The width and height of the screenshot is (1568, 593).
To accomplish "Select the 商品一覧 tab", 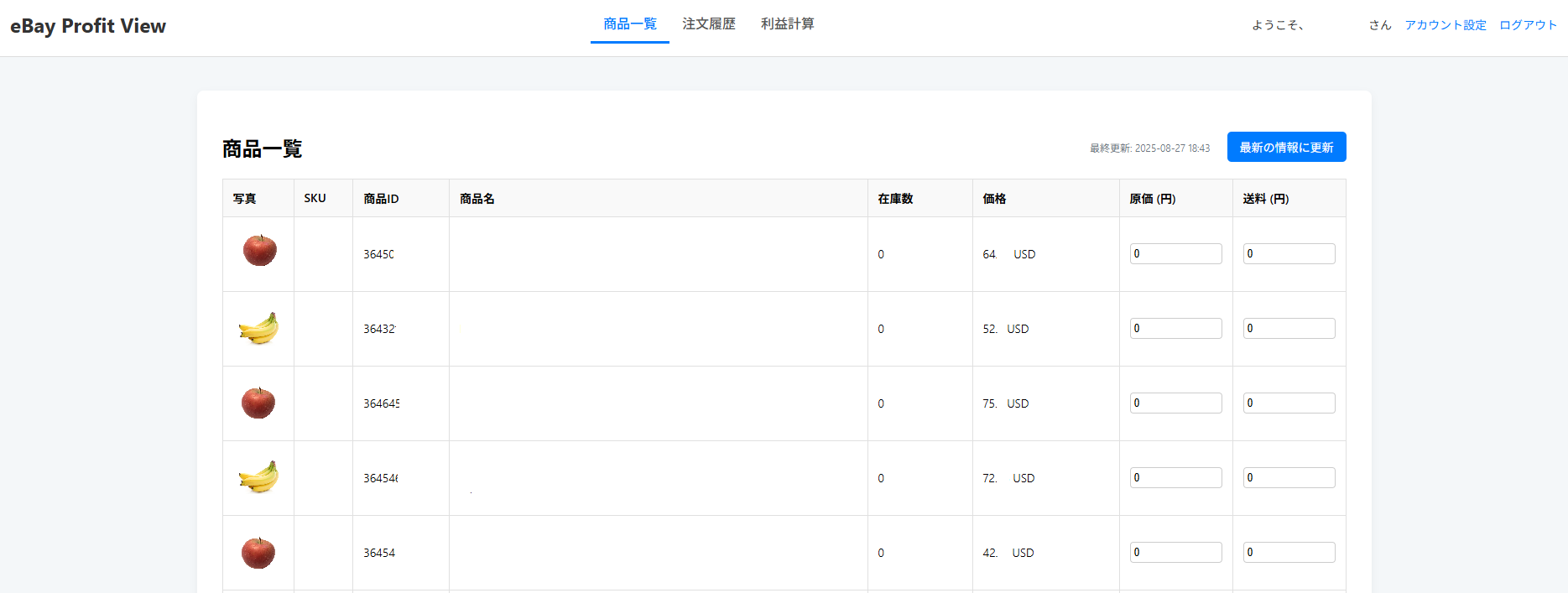I will 630,24.
